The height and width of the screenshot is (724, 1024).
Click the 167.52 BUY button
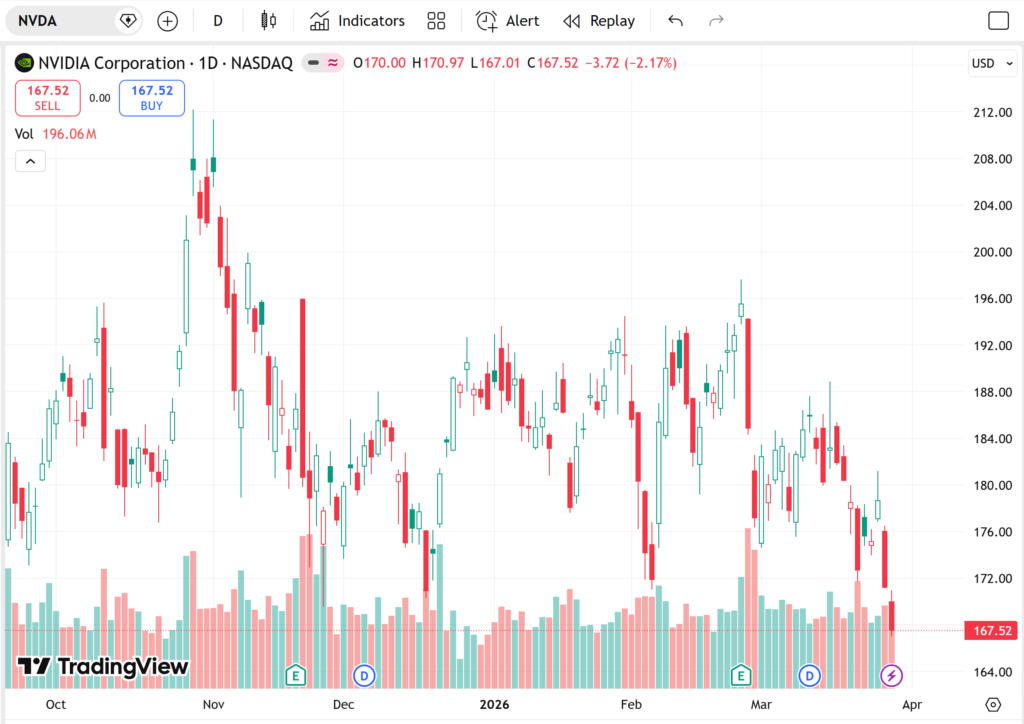pyautogui.click(x=151, y=97)
